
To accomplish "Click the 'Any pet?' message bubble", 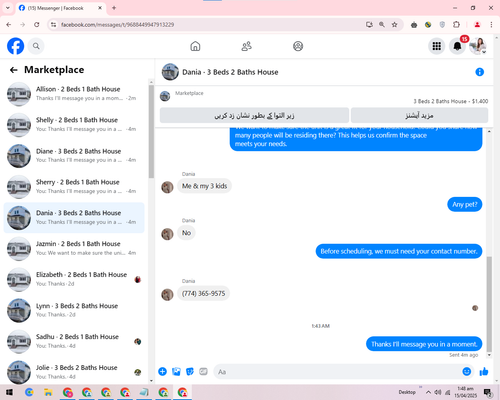I will pos(465,204).
